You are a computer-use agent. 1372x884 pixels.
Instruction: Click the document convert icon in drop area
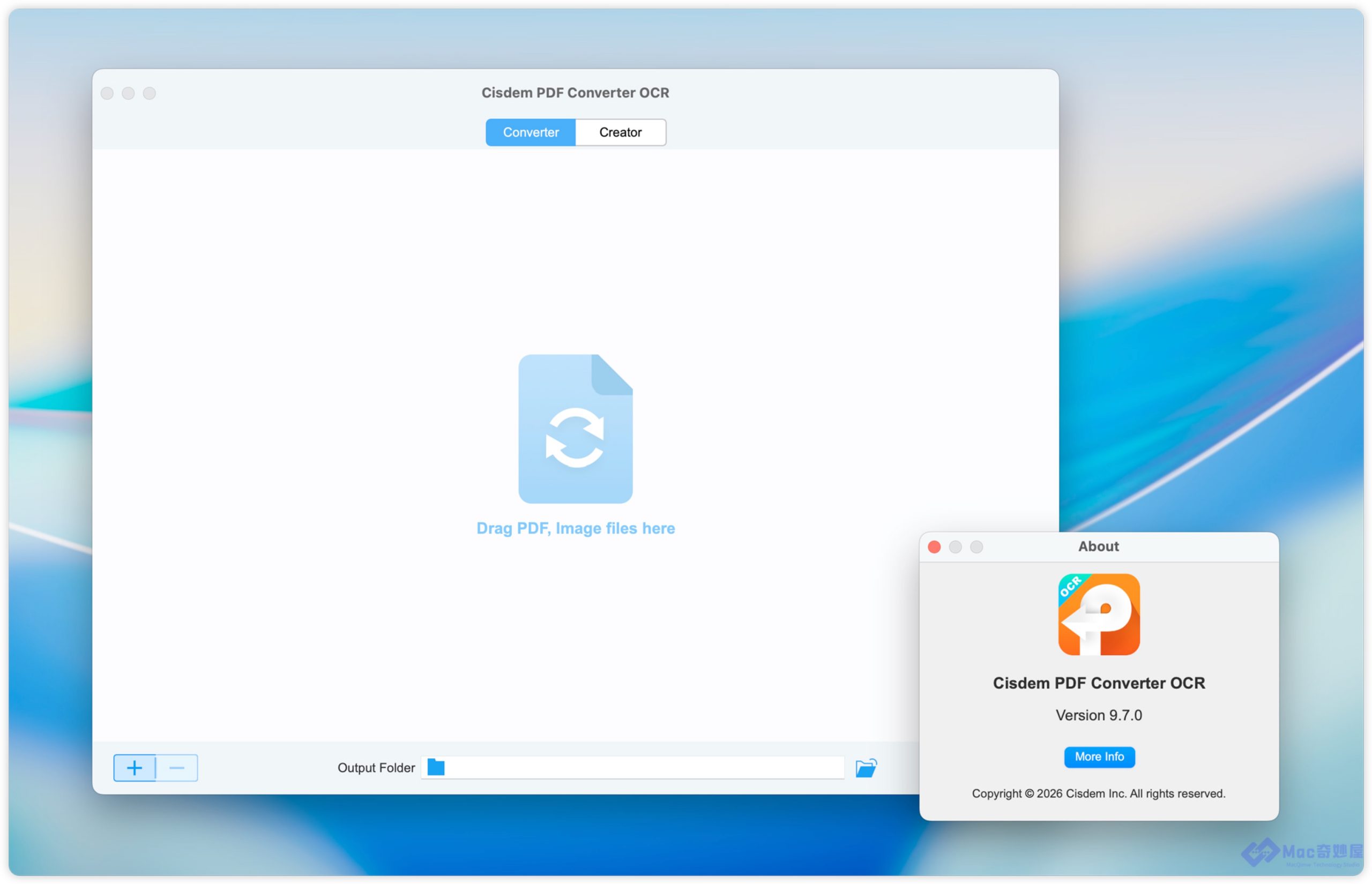pyautogui.click(x=575, y=429)
